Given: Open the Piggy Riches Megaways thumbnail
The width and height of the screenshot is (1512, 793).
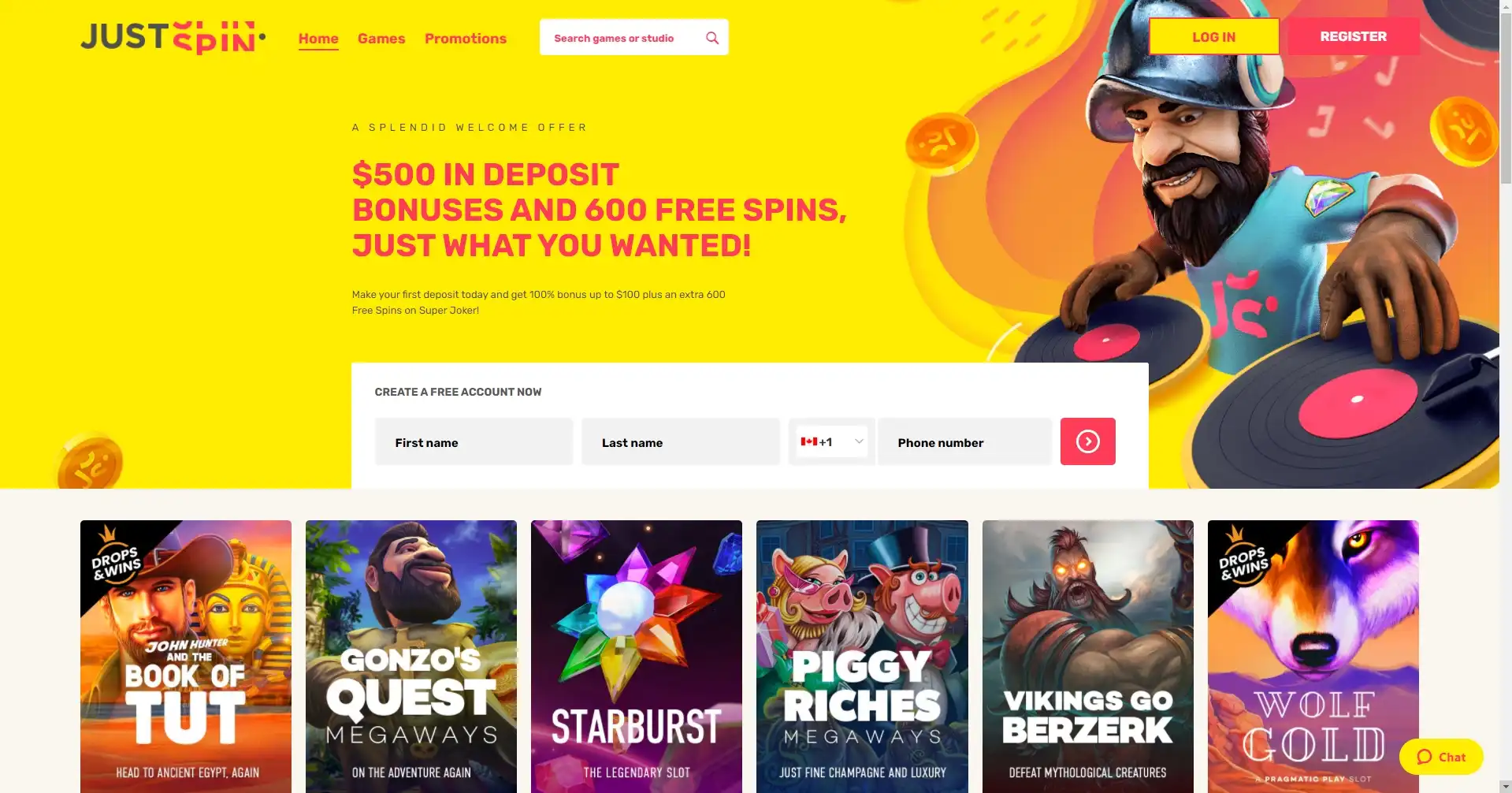Looking at the screenshot, I should [x=862, y=657].
